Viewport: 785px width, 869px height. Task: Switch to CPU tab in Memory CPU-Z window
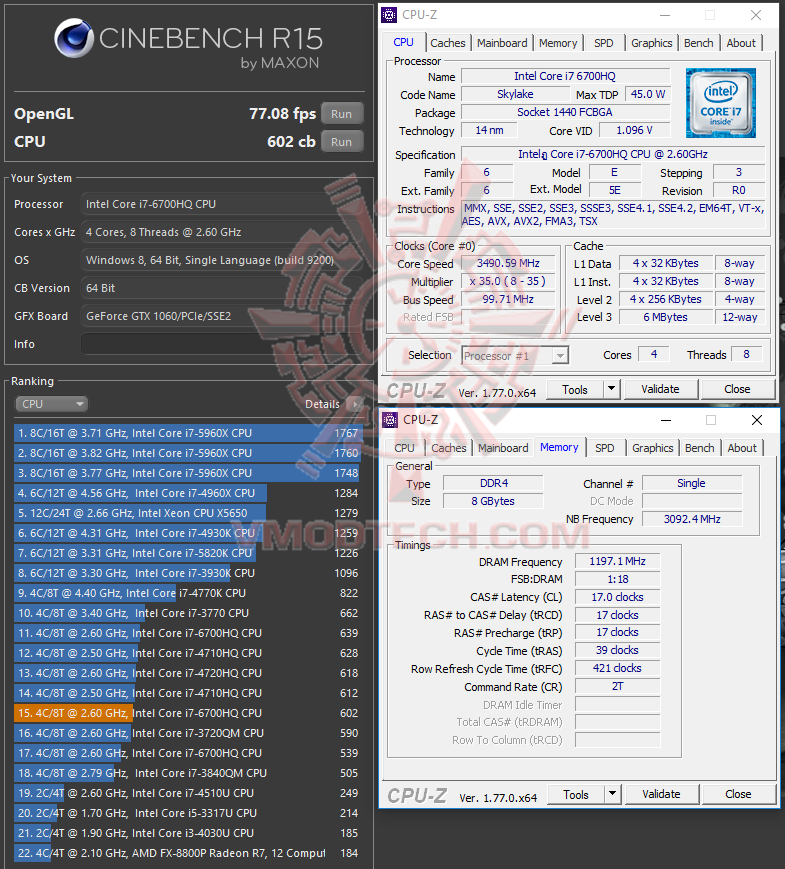404,448
